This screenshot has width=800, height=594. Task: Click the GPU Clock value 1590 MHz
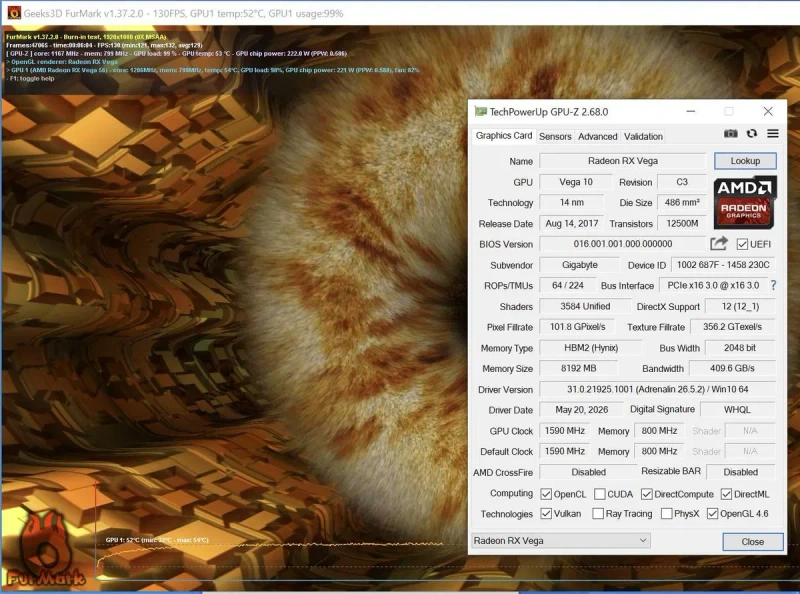(x=564, y=431)
